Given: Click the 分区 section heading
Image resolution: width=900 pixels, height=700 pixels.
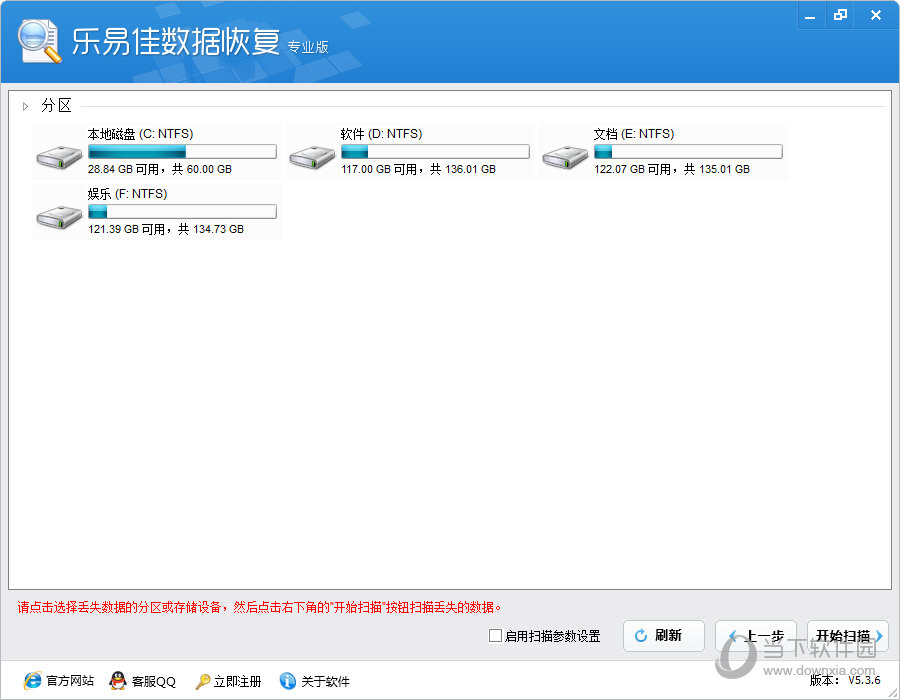Looking at the screenshot, I should point(56,106).
